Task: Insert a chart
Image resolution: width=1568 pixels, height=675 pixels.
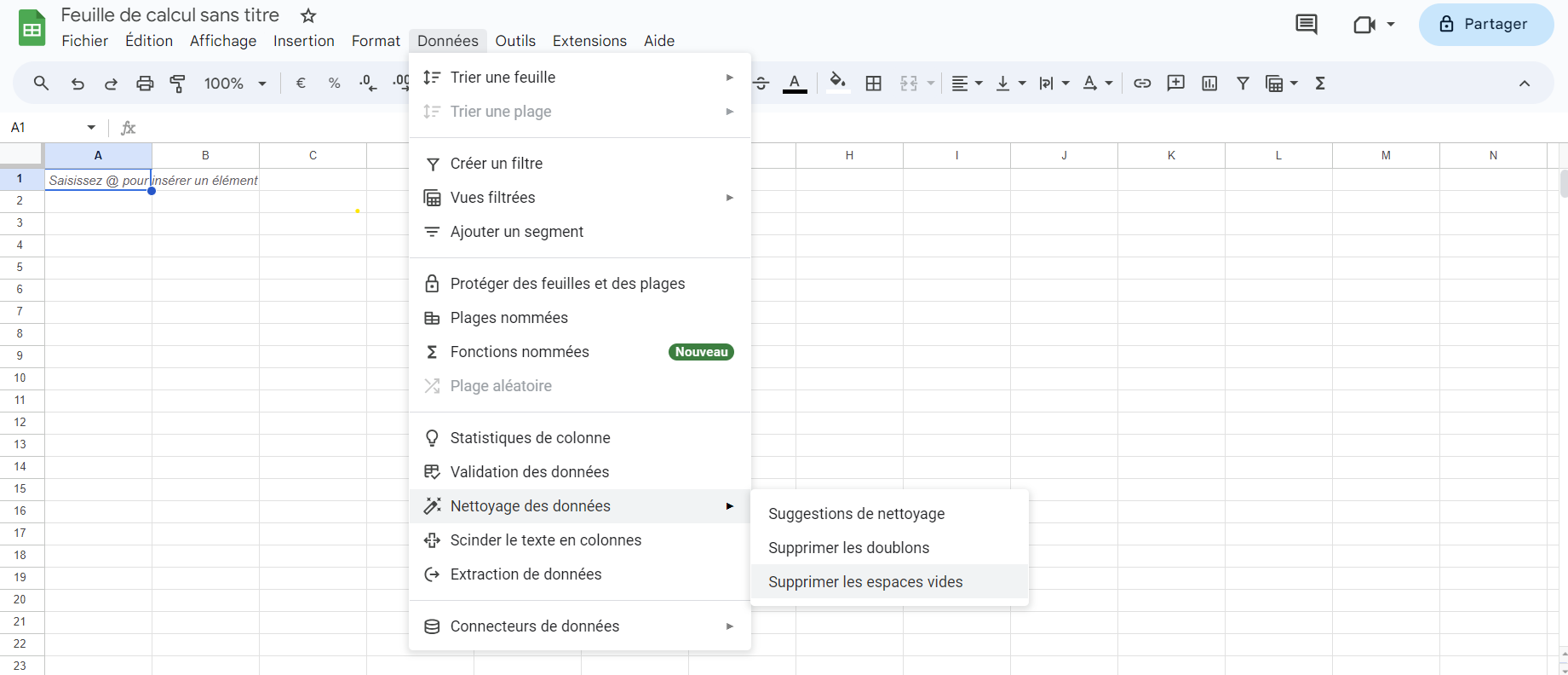Action: click(1209, 83)
